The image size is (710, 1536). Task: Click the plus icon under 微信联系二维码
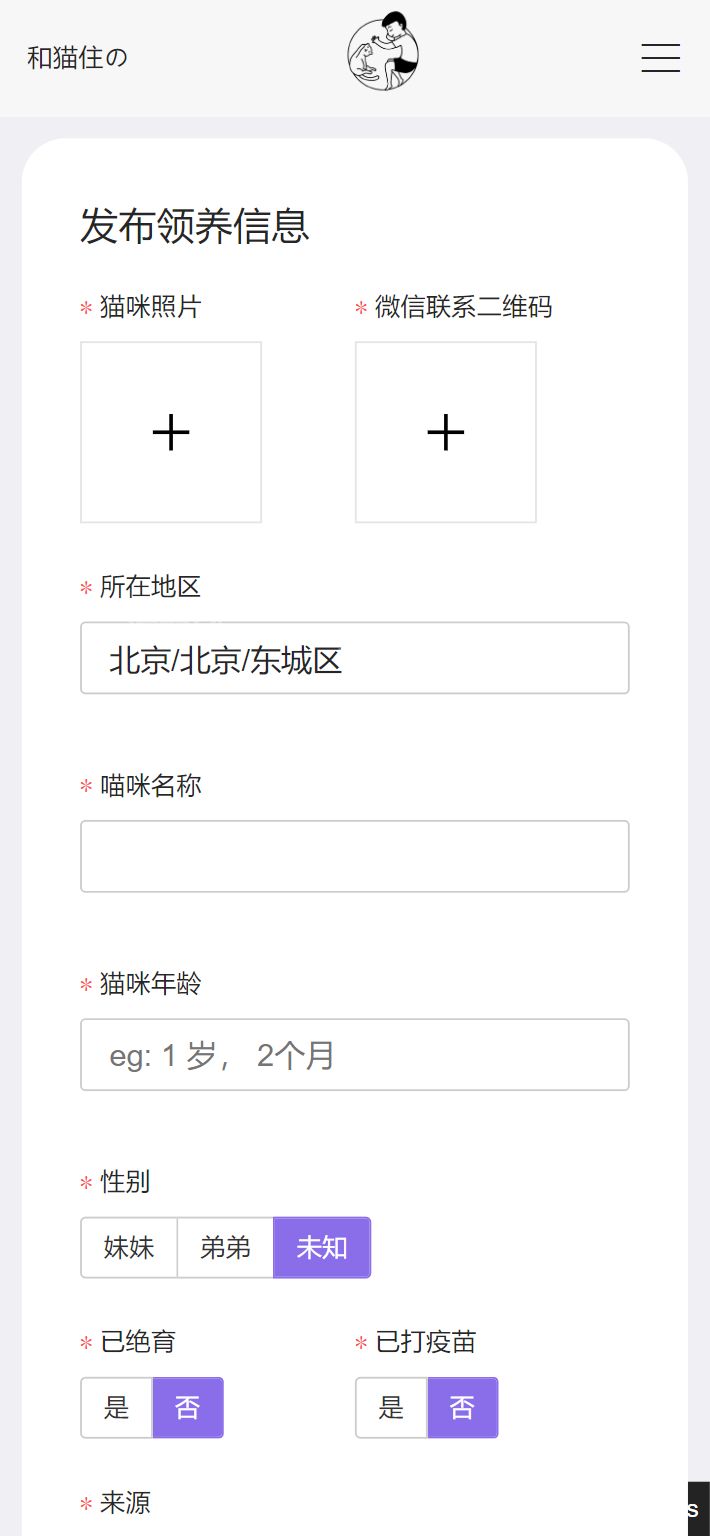point(446,432)
